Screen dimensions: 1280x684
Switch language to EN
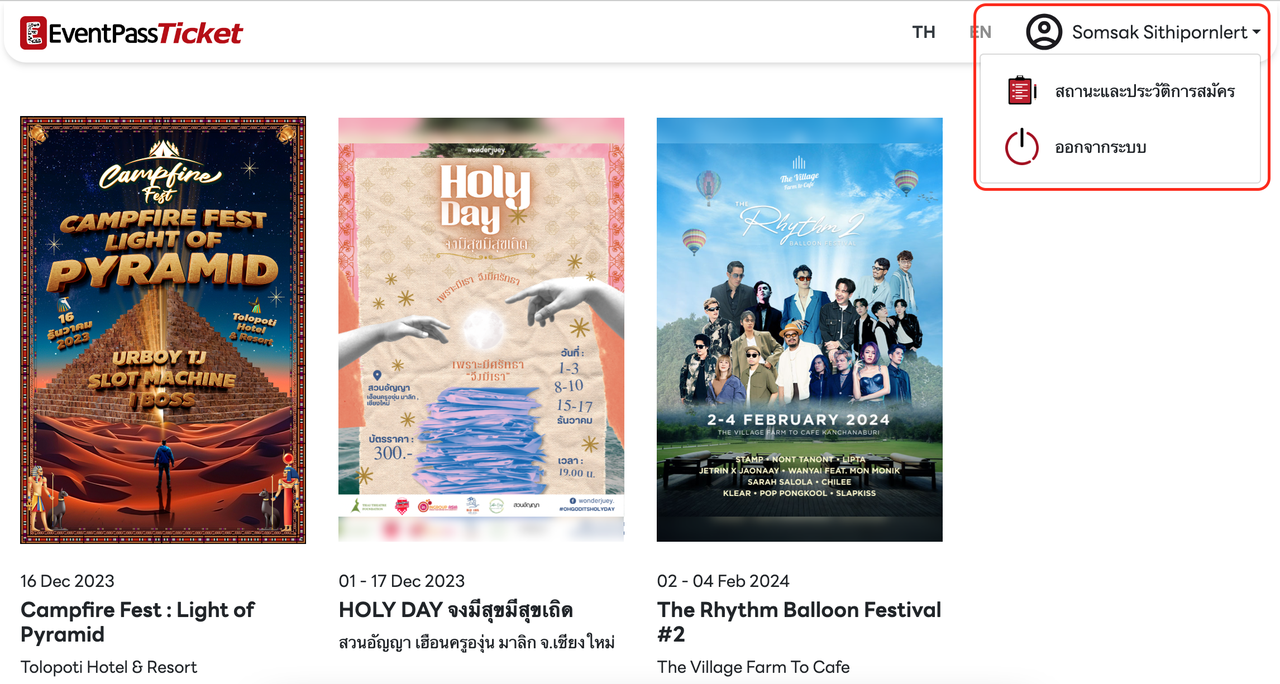click(980, 32)
